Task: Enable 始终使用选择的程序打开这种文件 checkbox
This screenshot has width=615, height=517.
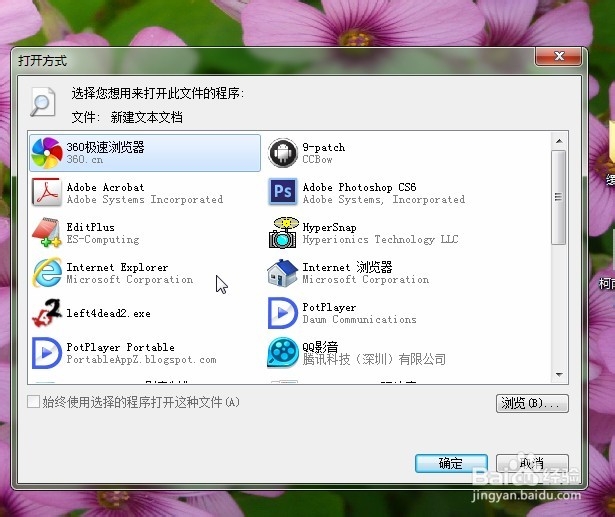Action: click(33, 402)
